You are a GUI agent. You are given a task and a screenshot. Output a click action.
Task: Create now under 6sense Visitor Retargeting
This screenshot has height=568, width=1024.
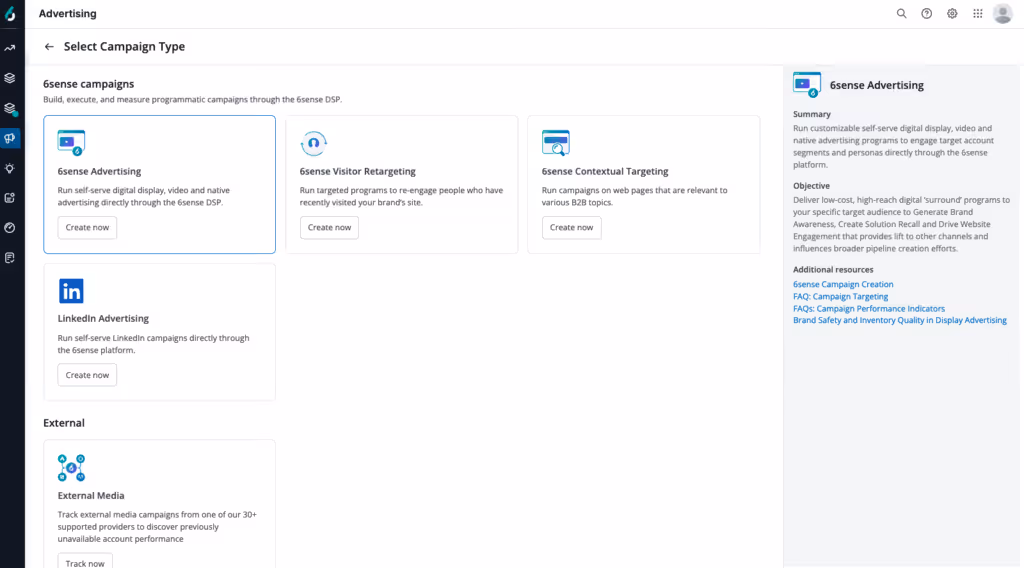(x=329, y=227)
